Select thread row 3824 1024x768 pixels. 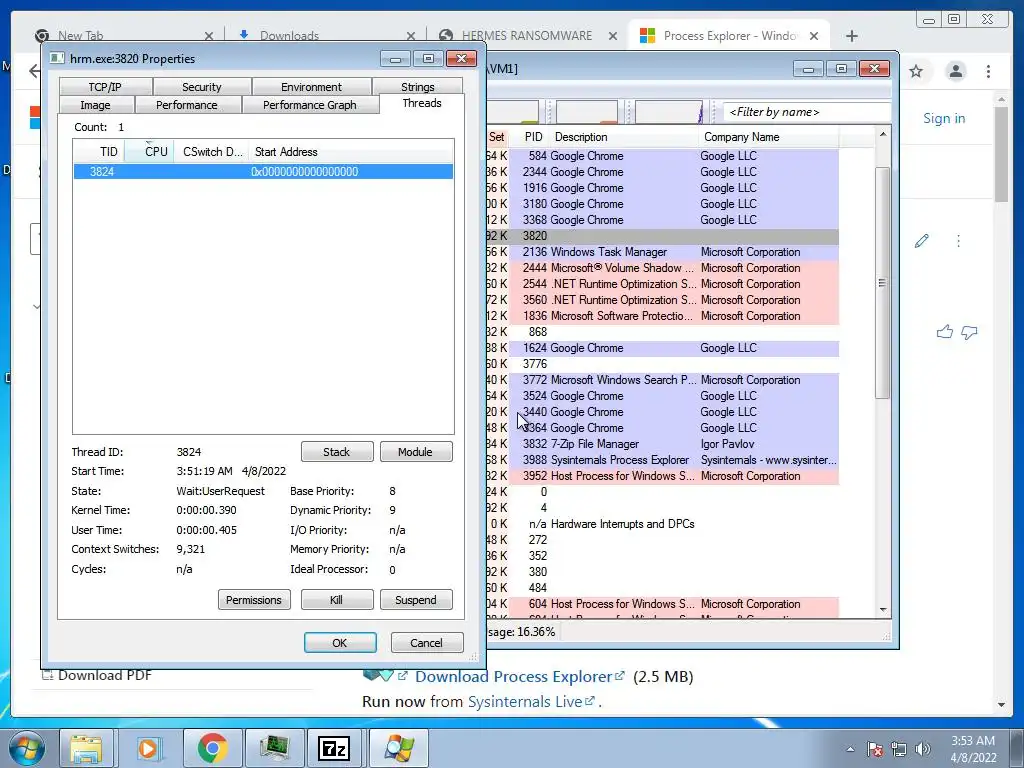(x=263, y=172)
